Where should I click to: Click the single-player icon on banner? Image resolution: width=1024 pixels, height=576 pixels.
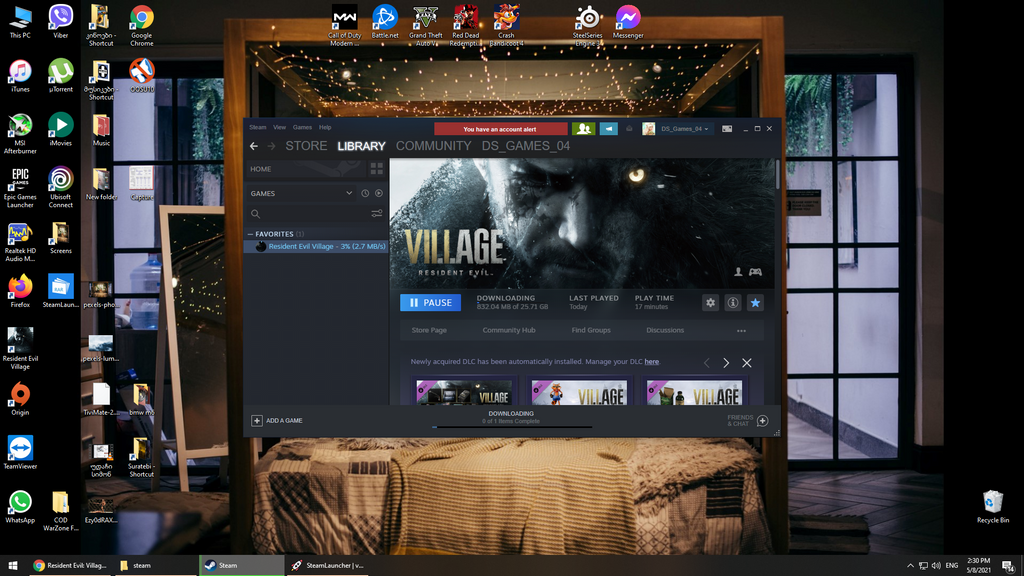click(738, 272)
